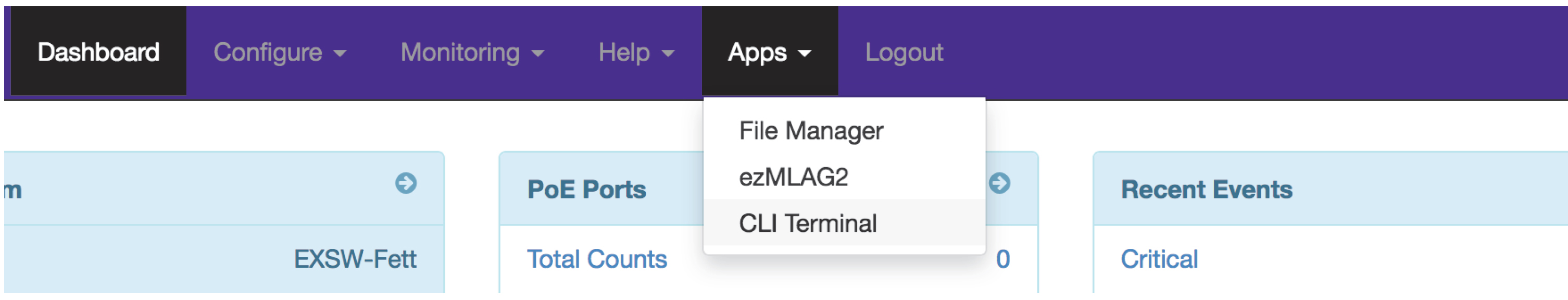Click the arrow icon on PoE Ports panel

point(999,183)
